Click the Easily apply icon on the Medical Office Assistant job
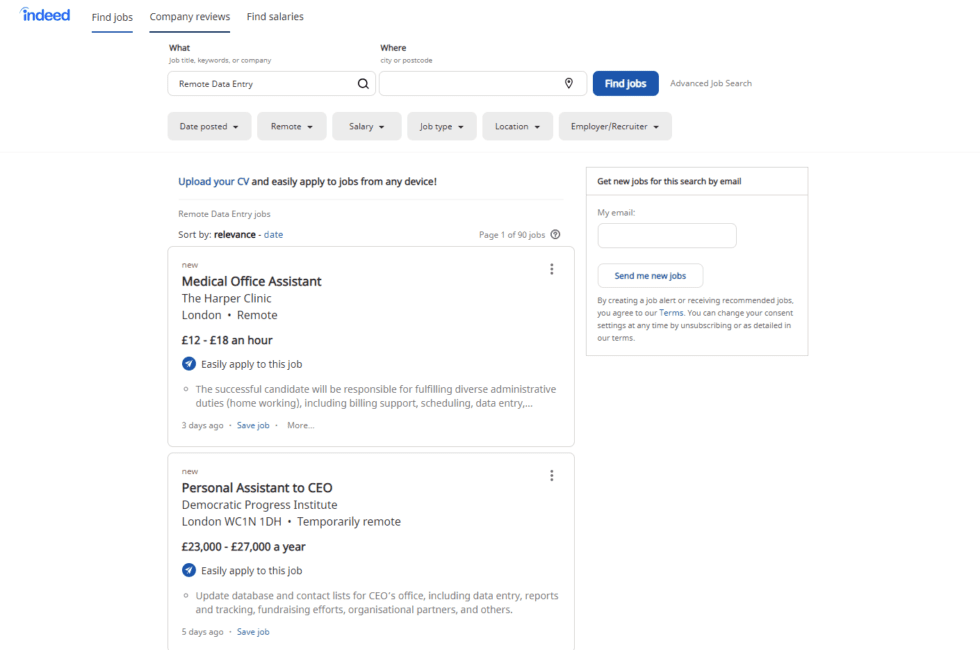This screenshot has width=980, height=650. point(189,364)
